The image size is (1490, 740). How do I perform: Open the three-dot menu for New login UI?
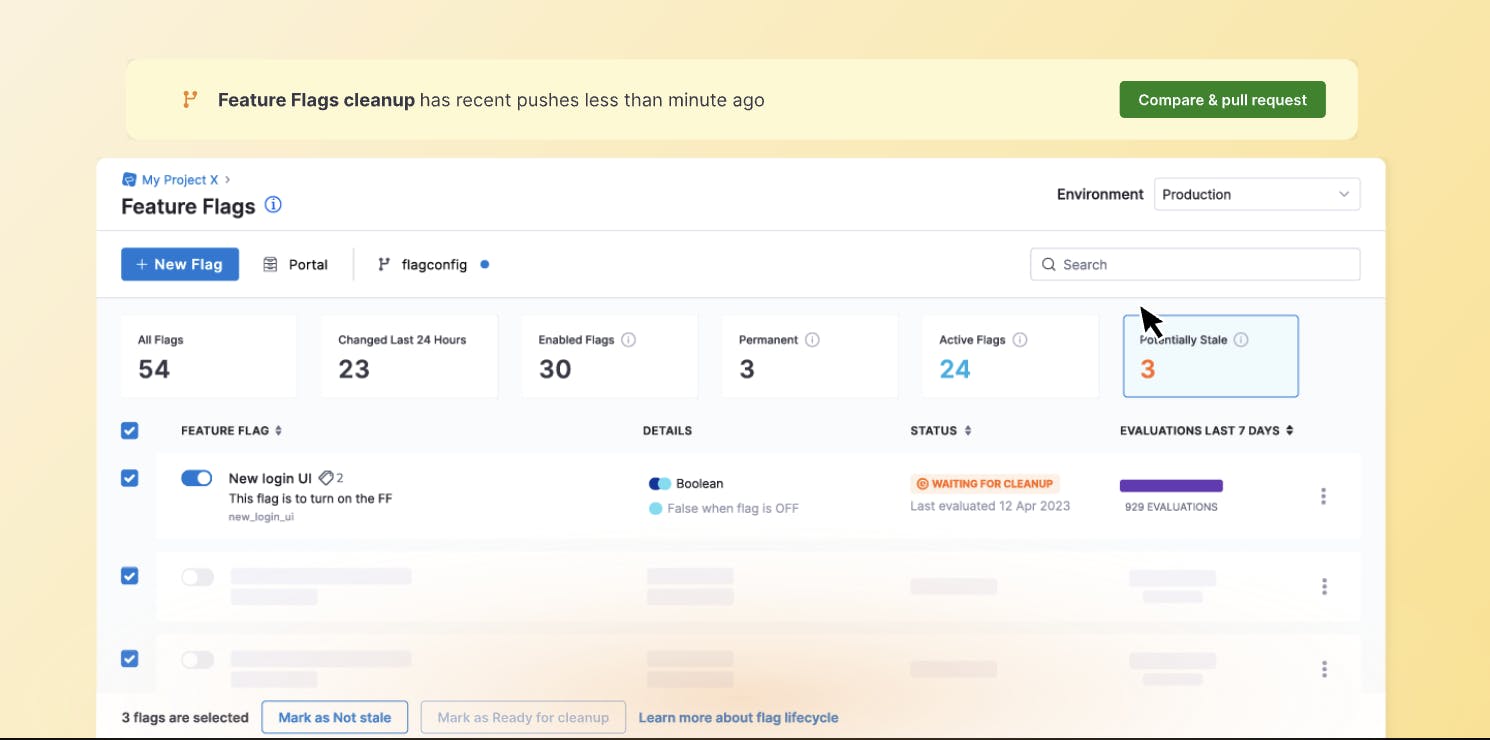pos(1323,496)
